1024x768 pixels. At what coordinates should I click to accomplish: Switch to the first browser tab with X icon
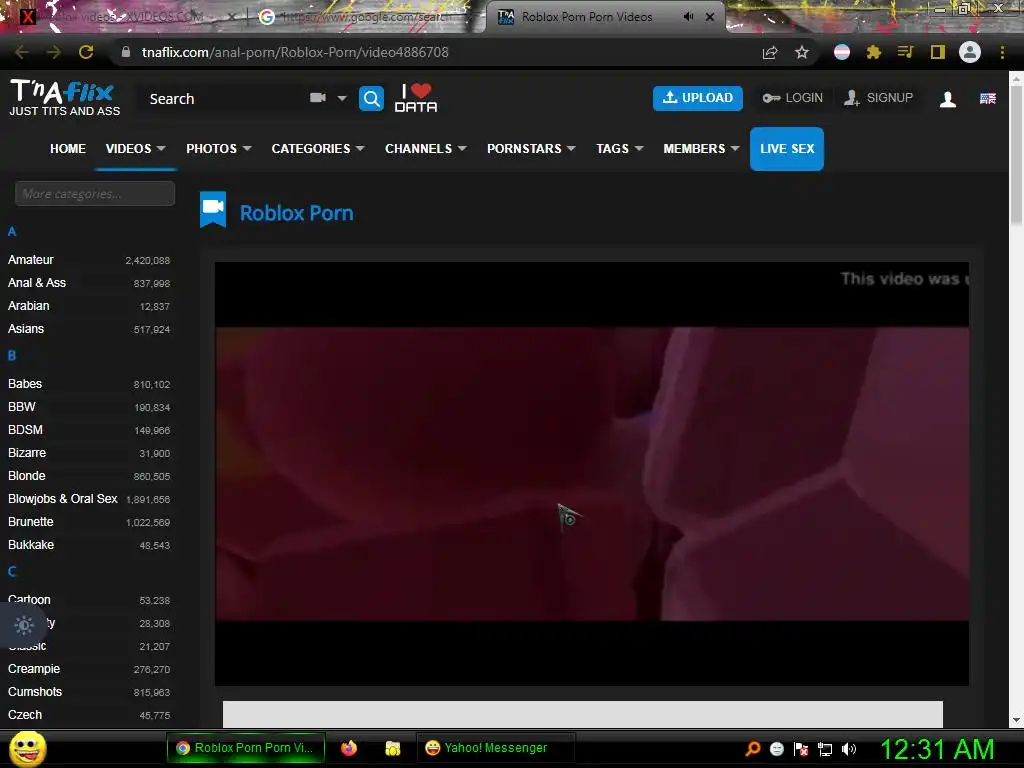pos(124,17)
